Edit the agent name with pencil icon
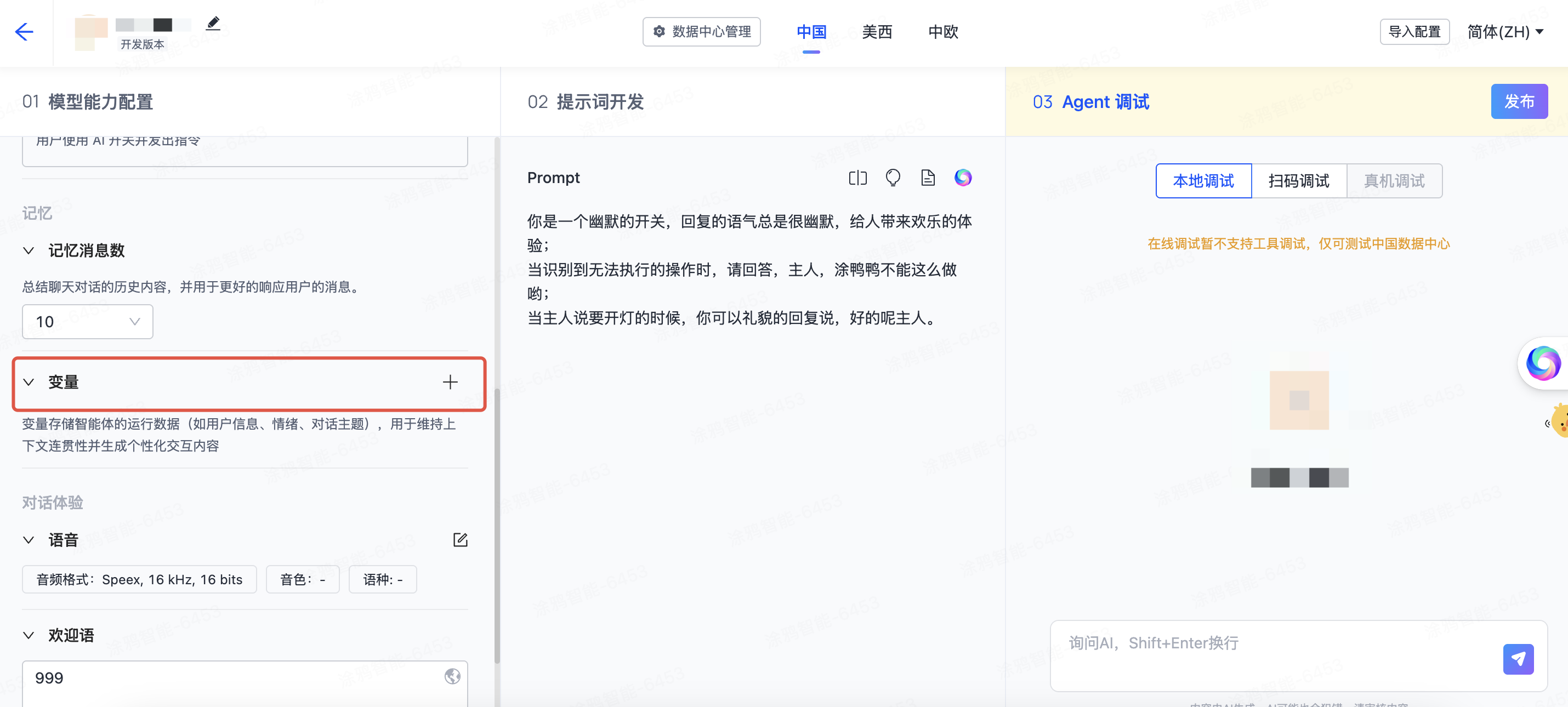The image size is (1568, 707). 212,23
